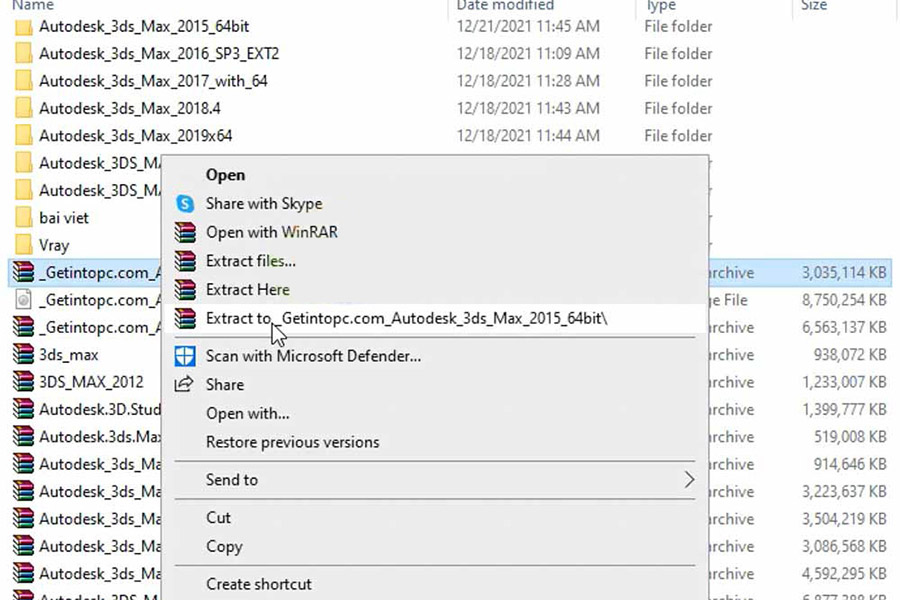Click WinRAR icon beside Extract to entry

coord(185,319)
